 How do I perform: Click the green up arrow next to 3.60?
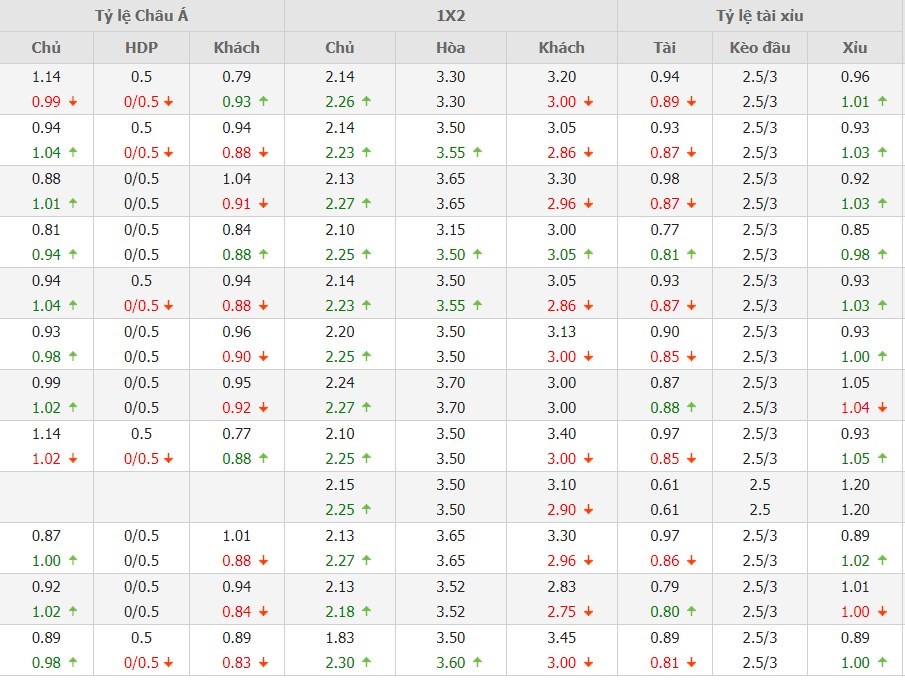click(x=477, y=662)
